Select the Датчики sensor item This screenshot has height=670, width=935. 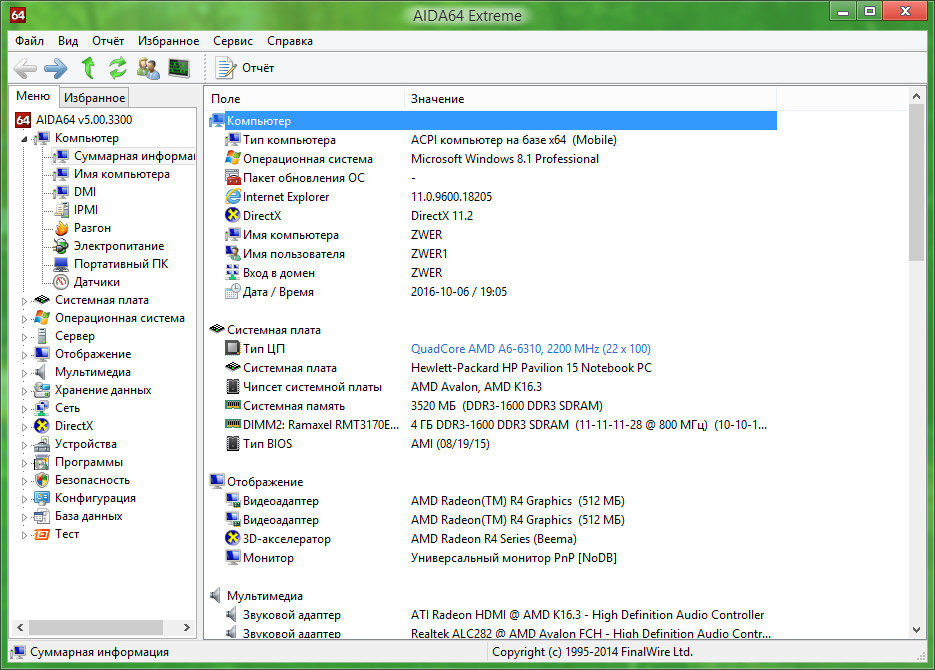(96, 282)
